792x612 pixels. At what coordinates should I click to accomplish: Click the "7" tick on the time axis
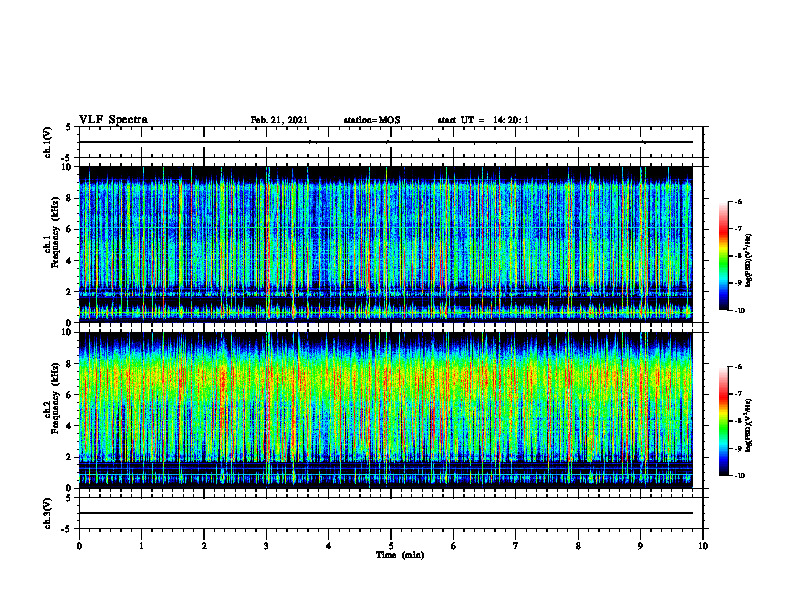tap(516, 546)
